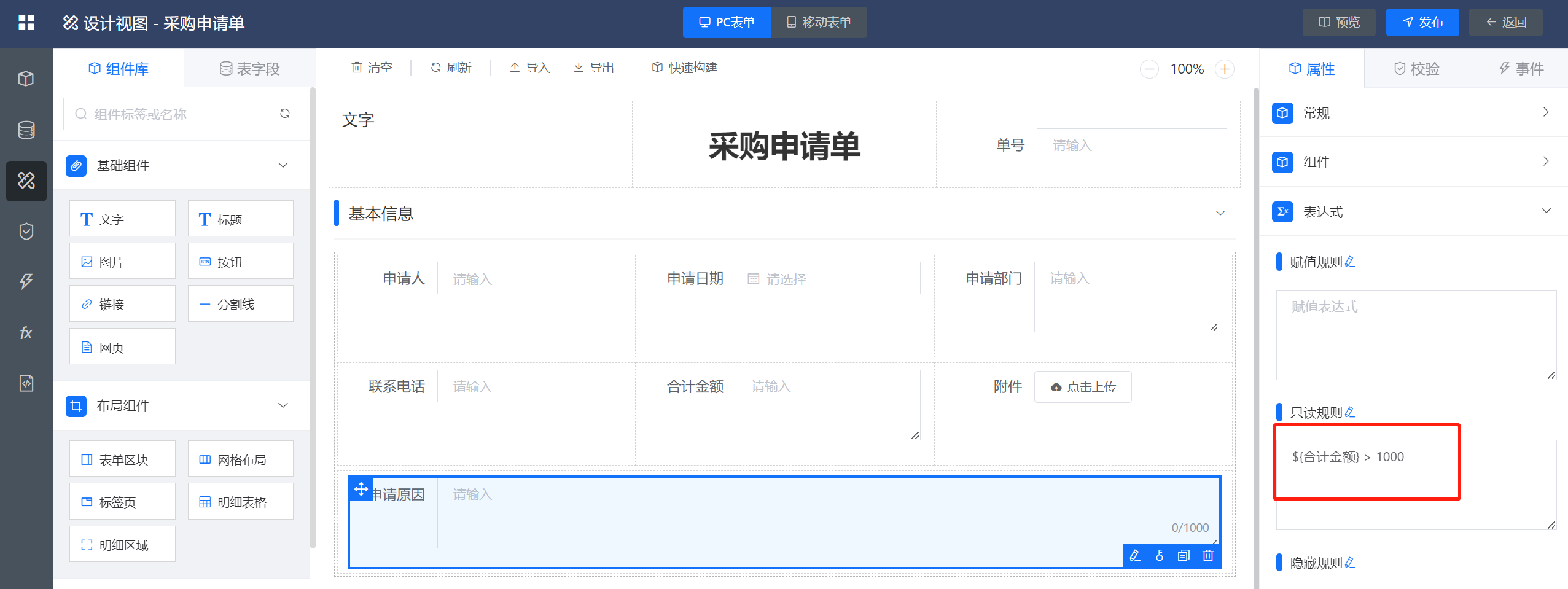This screenshot has height=589, width=1568.
Task: Collapse the 基本信息 form section
Action: click(x=1220, y=213)
